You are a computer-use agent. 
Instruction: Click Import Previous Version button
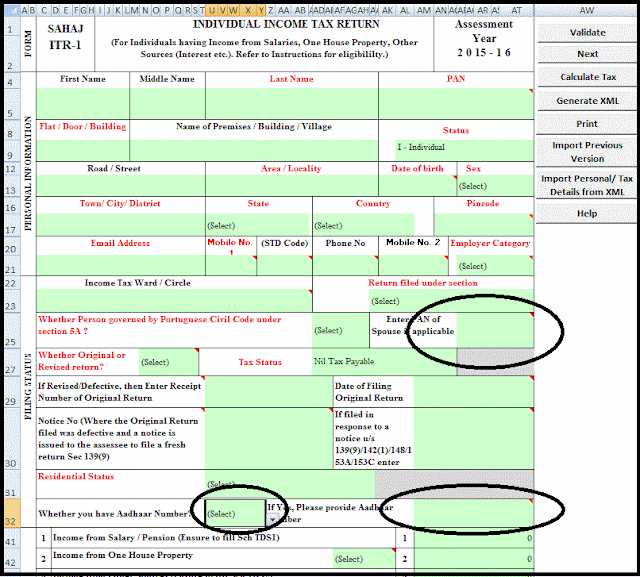click(587, 152)
